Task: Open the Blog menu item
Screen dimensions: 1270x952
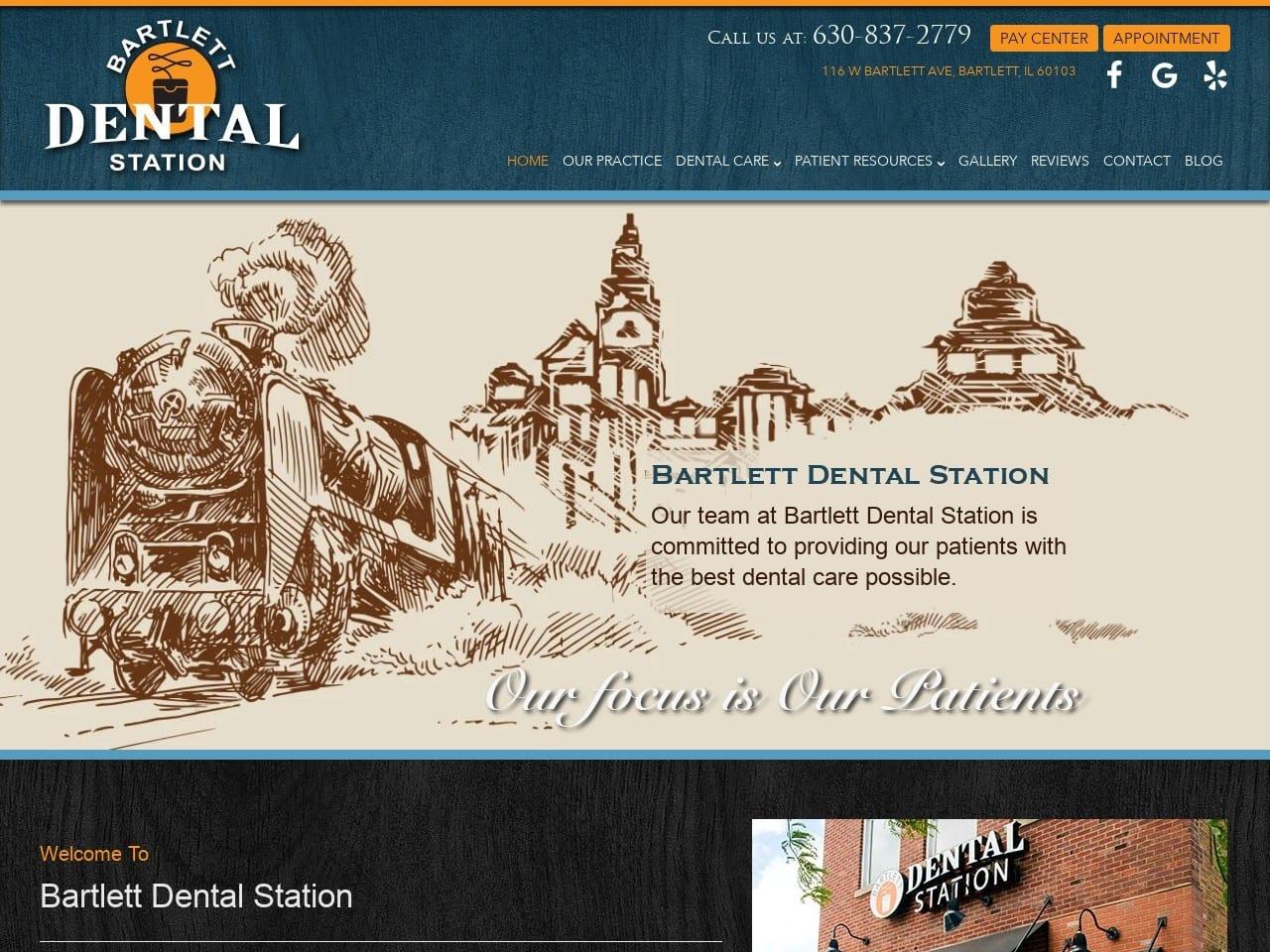Action: [x=1203, y=161]
